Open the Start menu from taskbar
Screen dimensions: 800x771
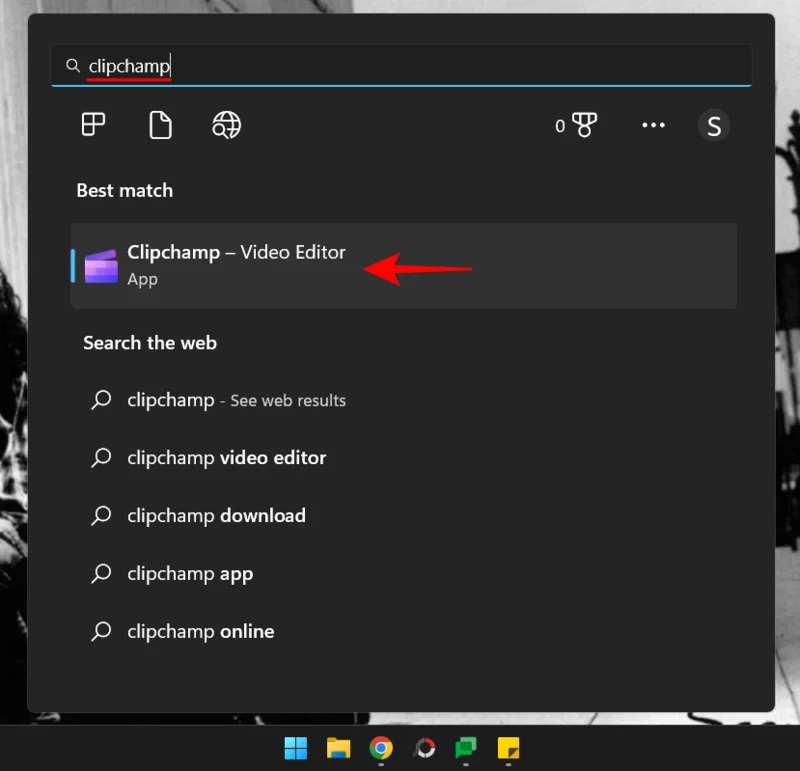(295, 748)
